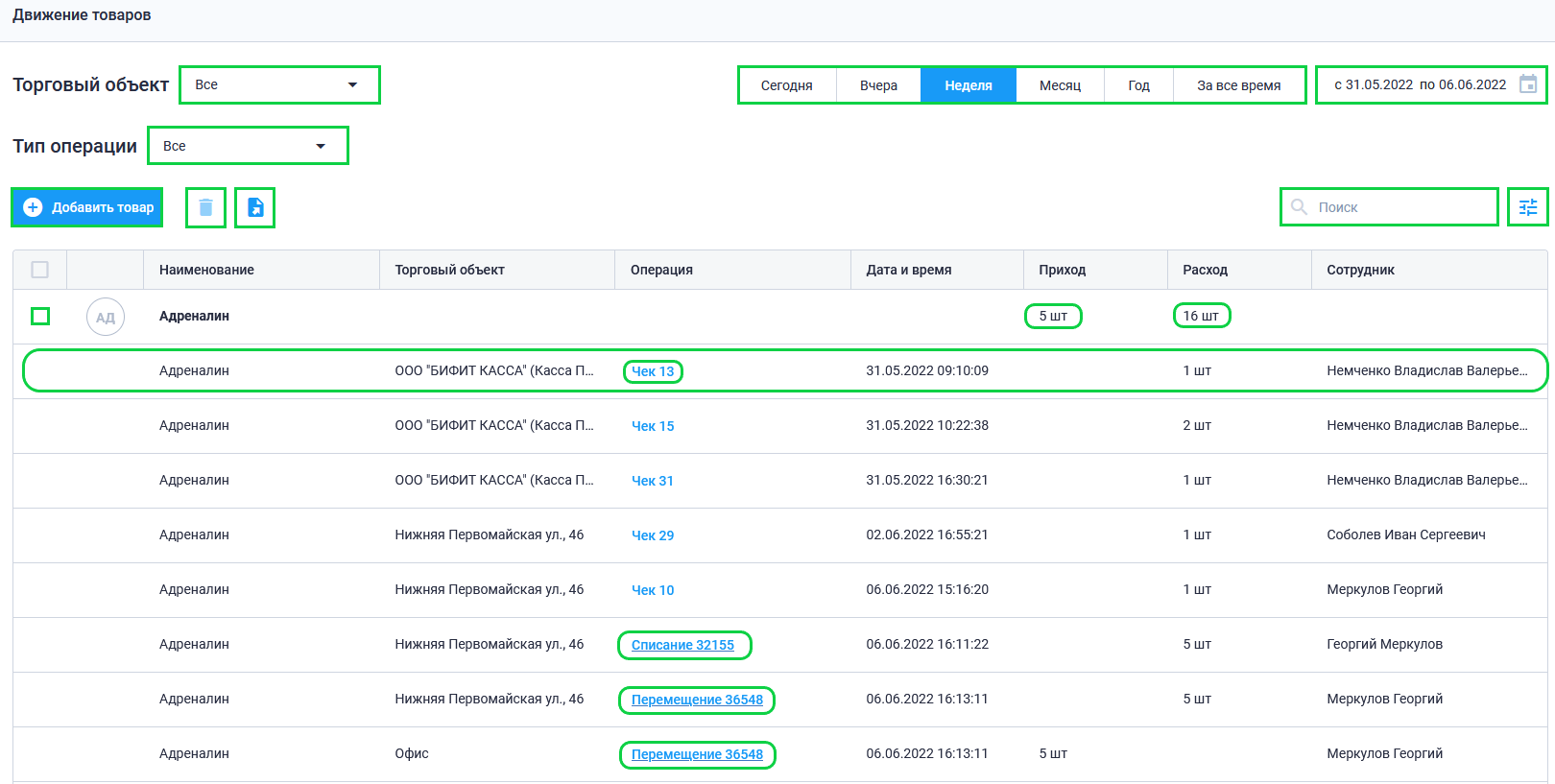Click the 5 шт расход in Списание 32155 row
The height and width of the screenshot is (784, 1555).
pyautogui.click(x=1197, y=644)
